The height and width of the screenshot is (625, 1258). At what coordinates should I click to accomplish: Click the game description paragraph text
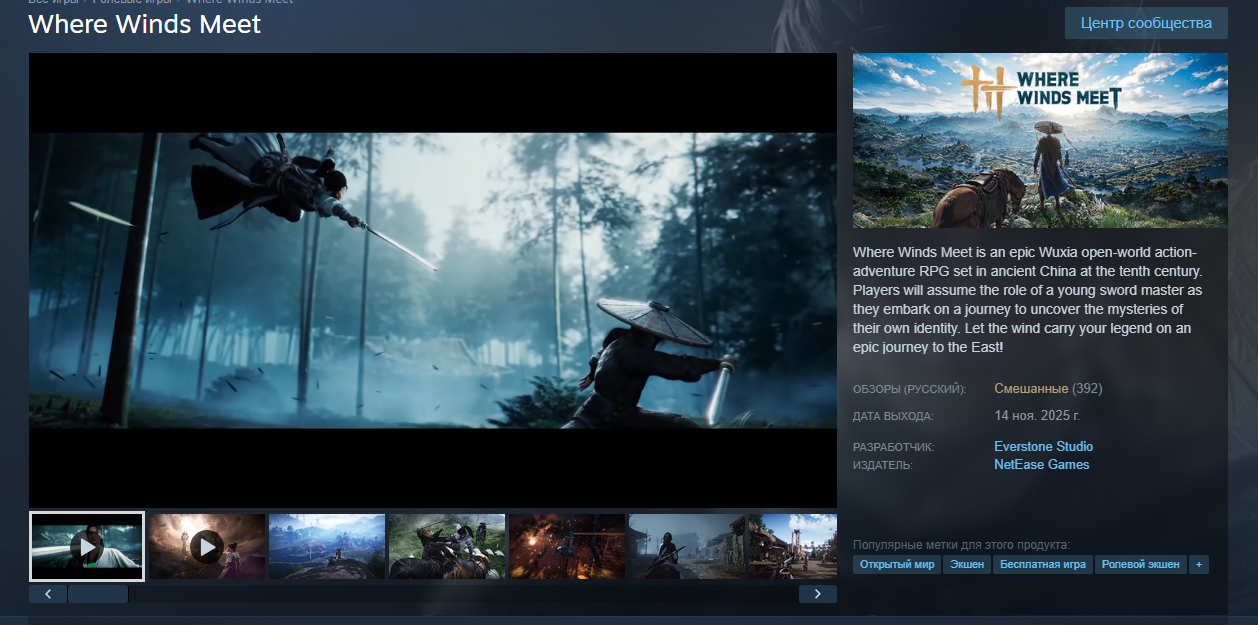point(1030,299)
